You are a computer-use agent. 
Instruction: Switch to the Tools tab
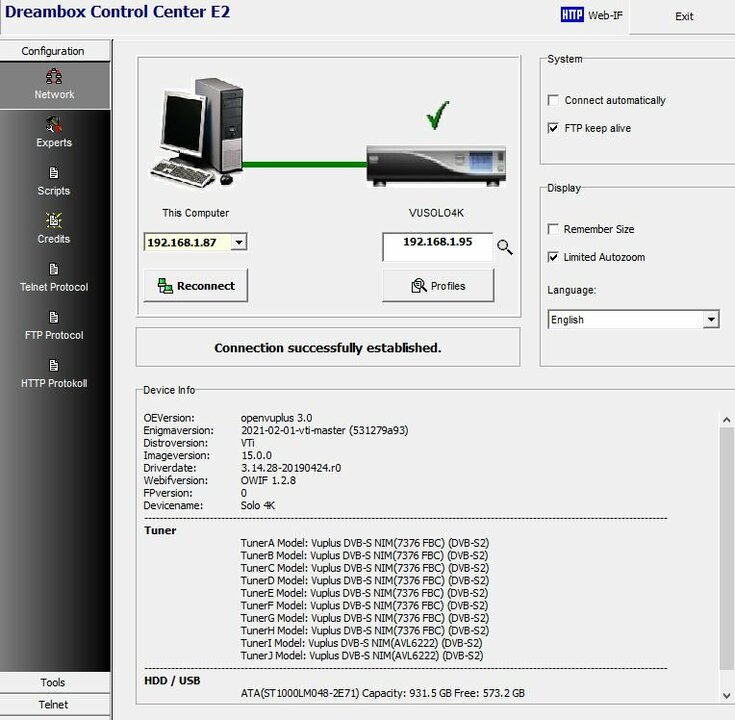54,683
